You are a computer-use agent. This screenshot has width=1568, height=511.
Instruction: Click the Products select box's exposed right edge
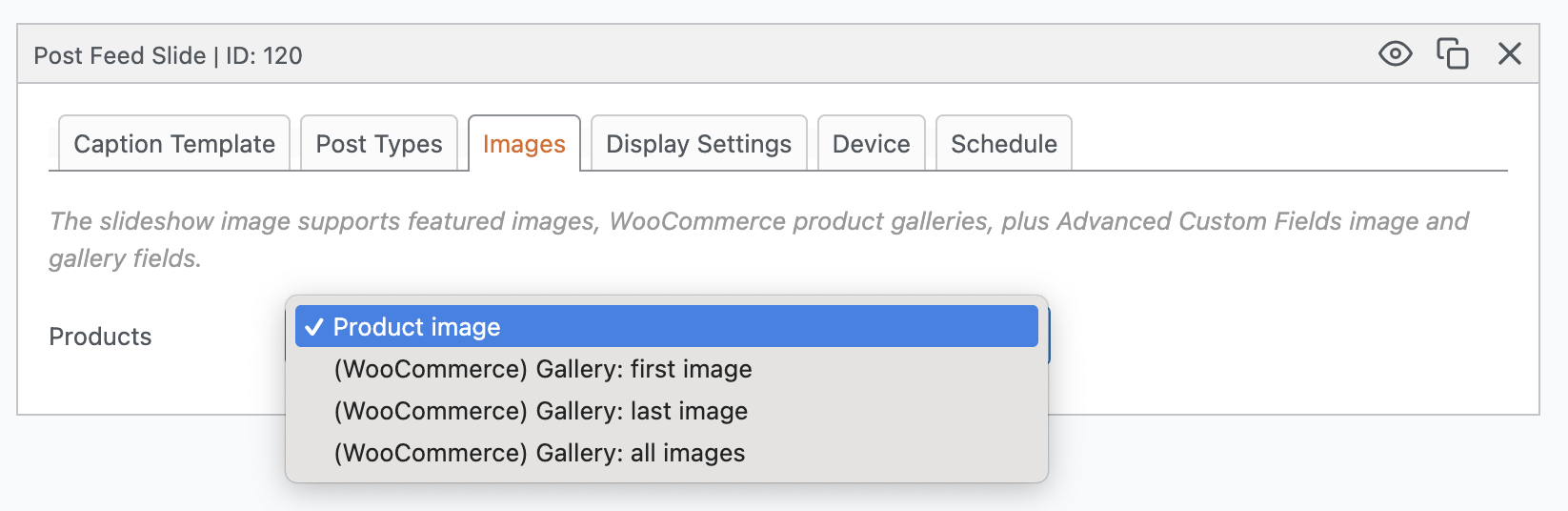[1050, 336]
